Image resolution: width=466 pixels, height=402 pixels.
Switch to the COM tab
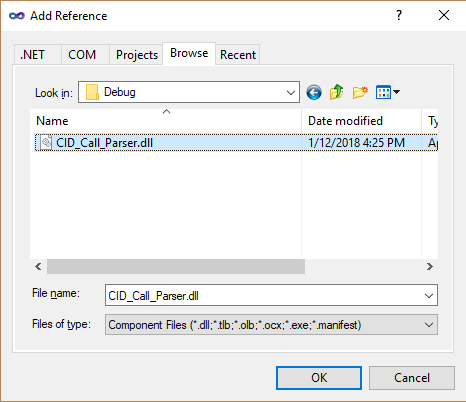click(x=82, y=55)
